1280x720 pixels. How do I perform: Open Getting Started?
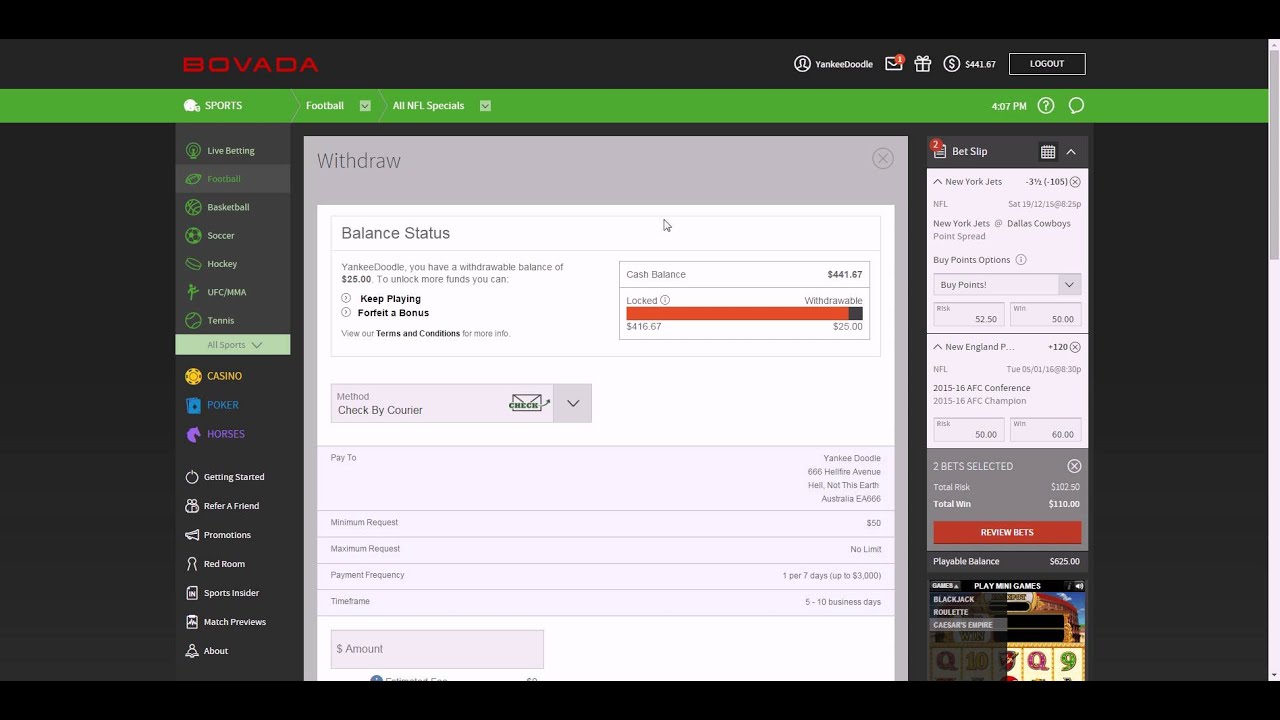(232, 477)
